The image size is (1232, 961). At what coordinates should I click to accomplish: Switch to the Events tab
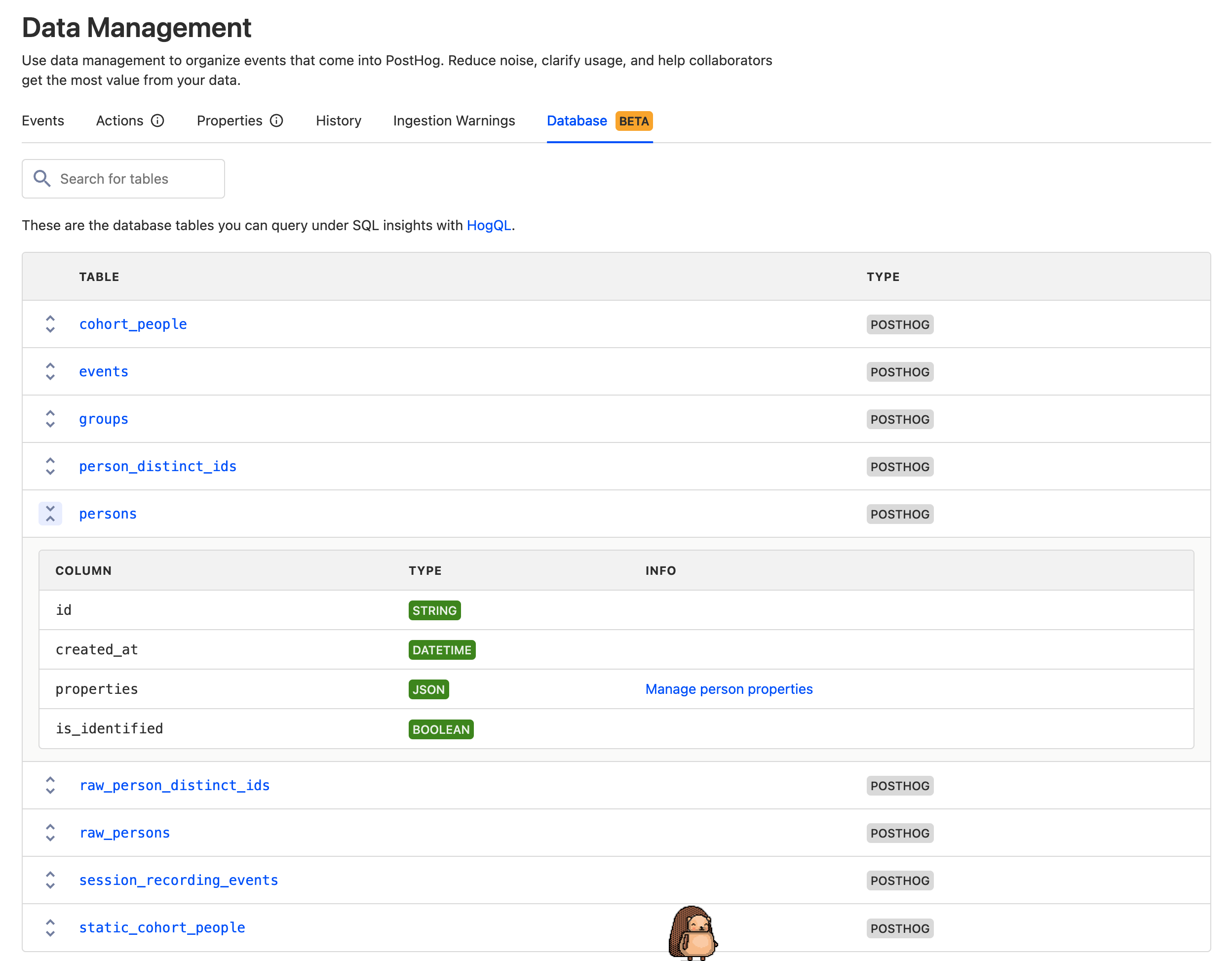(43, 120)
